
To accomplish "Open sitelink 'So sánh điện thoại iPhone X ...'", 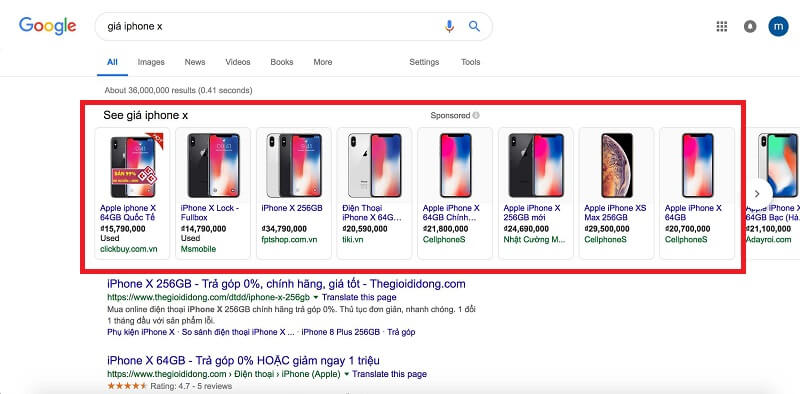I will pyautogui.click(x=237, y=332).
